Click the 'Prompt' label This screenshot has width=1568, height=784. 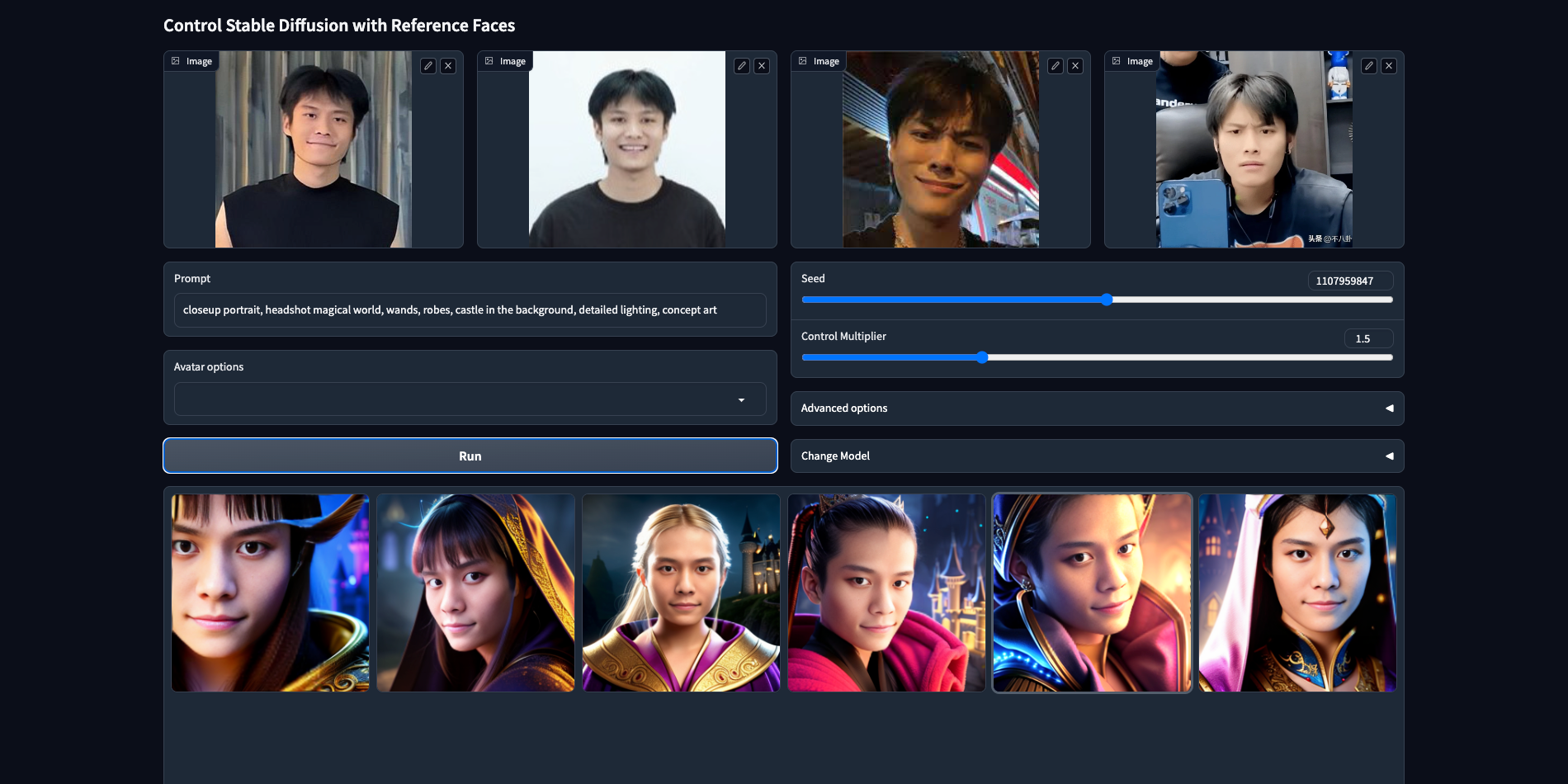[192, 279]
